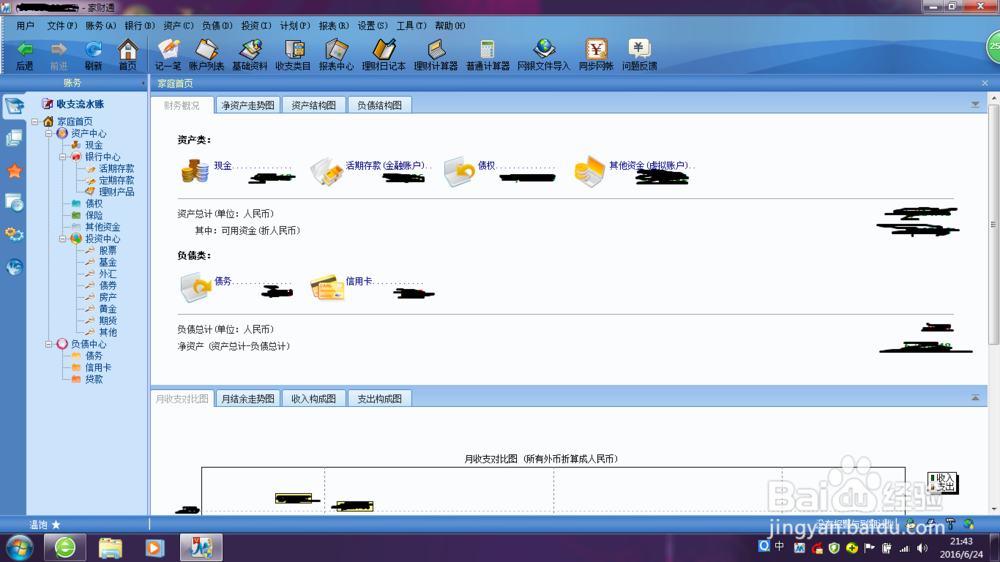Open 理财日记本 diary
This screenshot has width=1000, height=562.
[x=383, y=55]
